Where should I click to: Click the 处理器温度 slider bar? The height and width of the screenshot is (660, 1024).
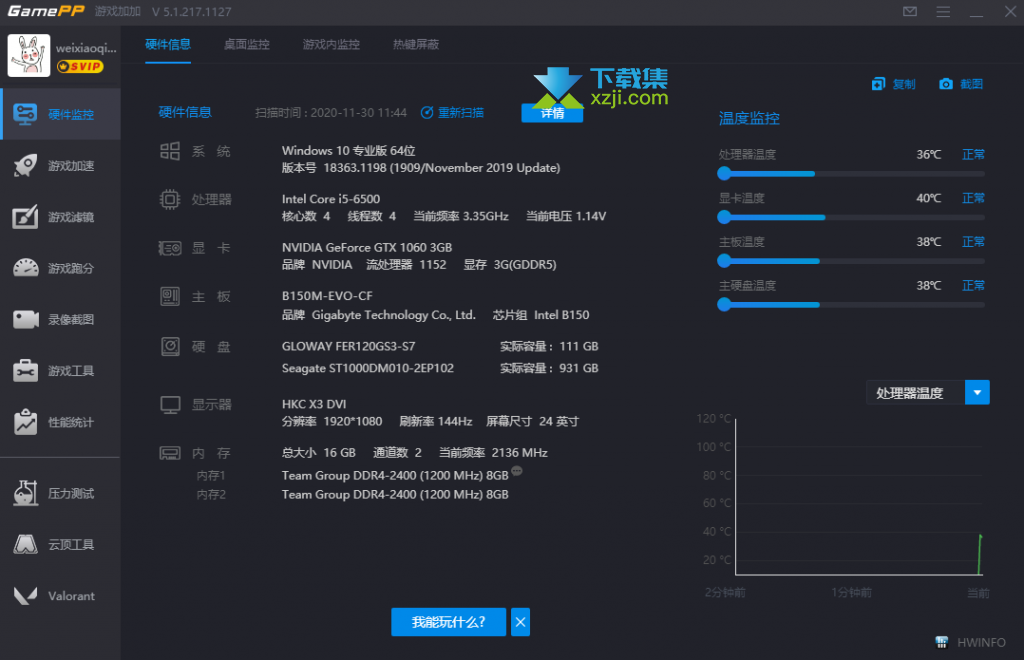tap(851, 174)
